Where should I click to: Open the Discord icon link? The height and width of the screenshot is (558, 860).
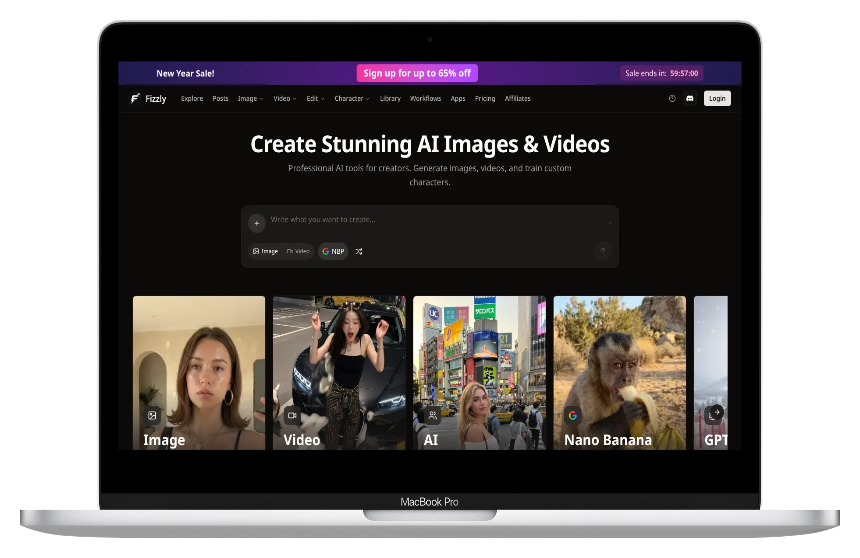coord(689,98)
